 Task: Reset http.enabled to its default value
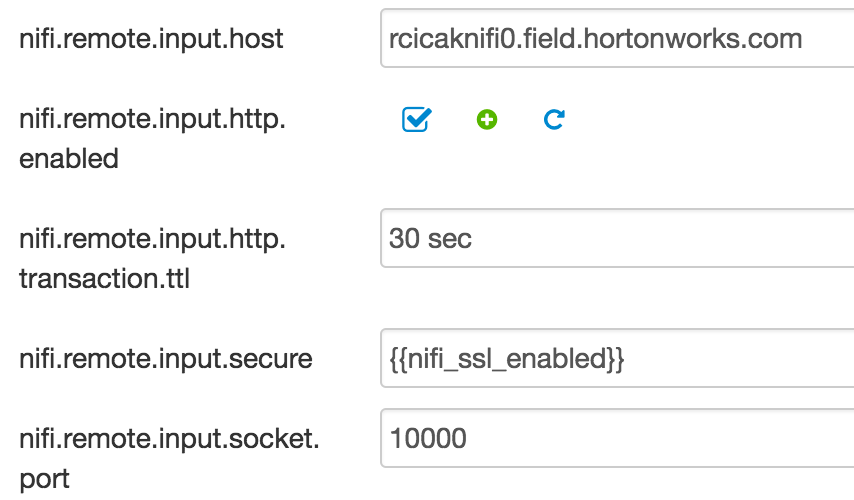pos(554,120)
